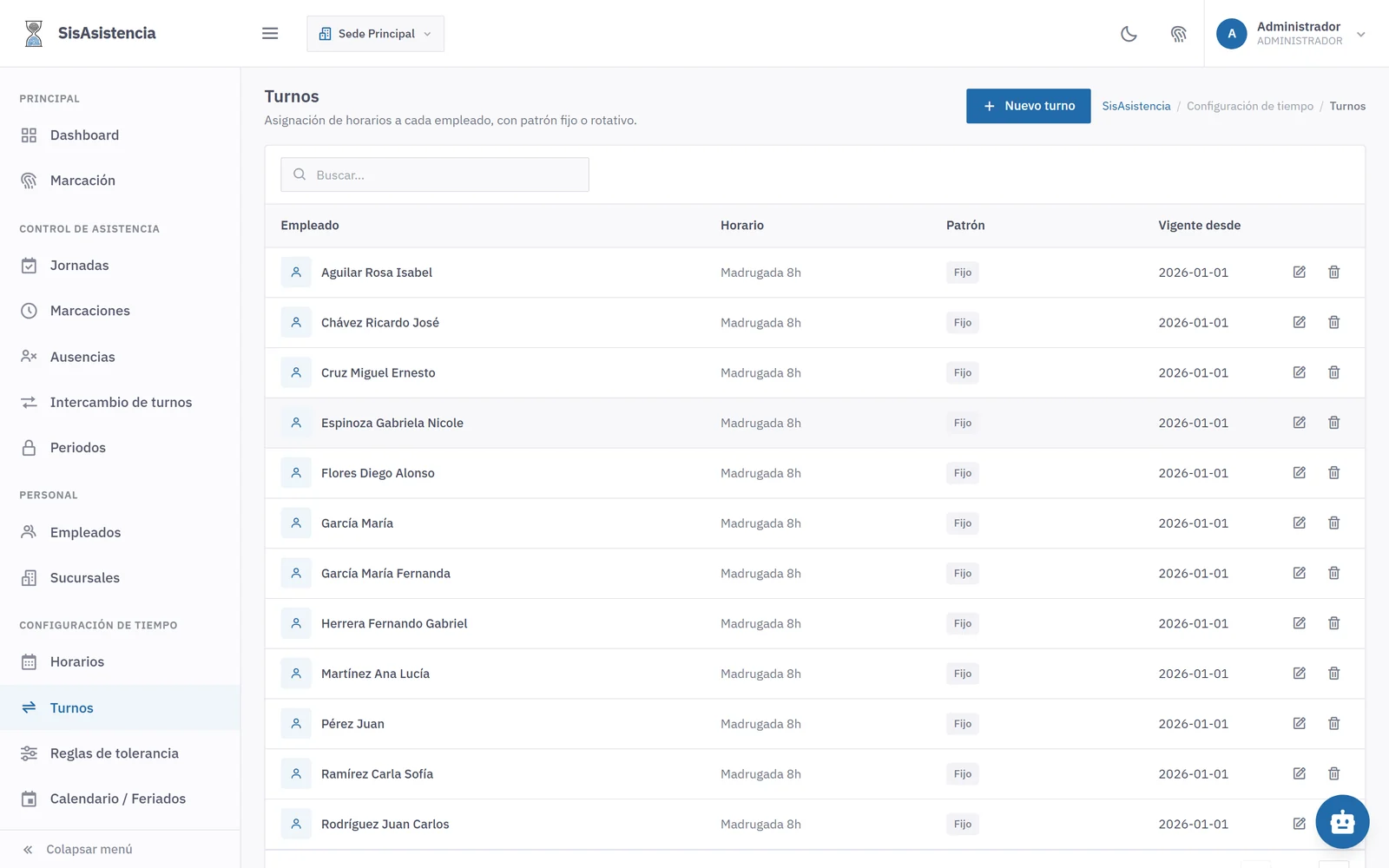Open Sucursales in the sidebar

click(120, 577)
